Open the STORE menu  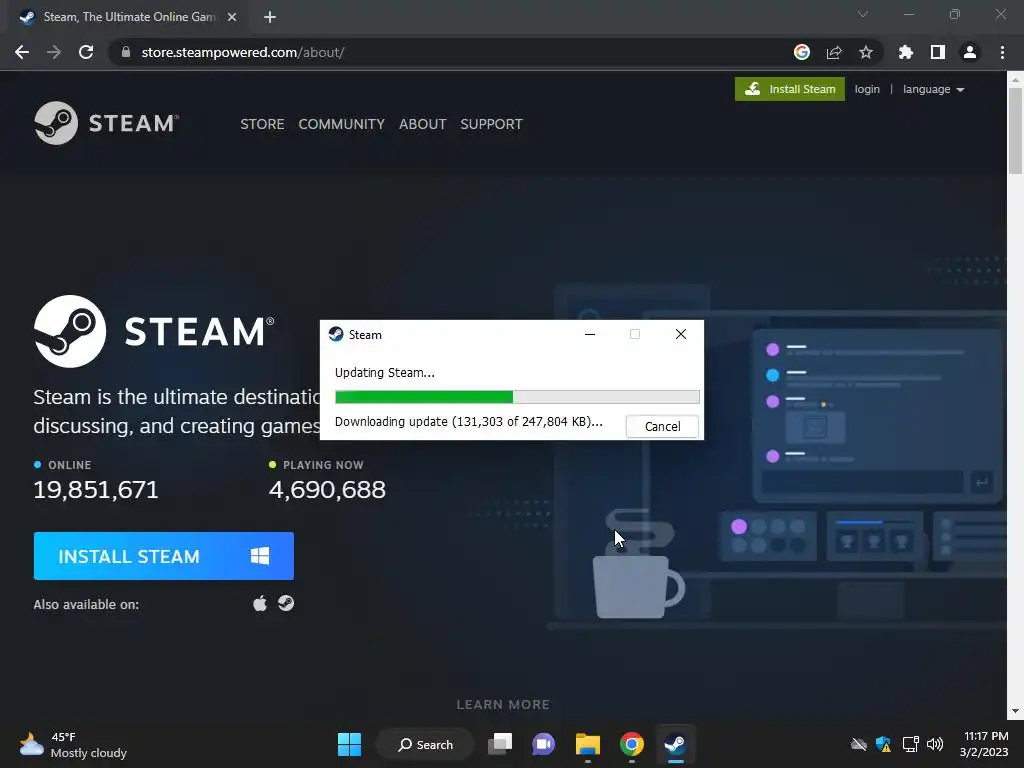click(x=262, y=124)
